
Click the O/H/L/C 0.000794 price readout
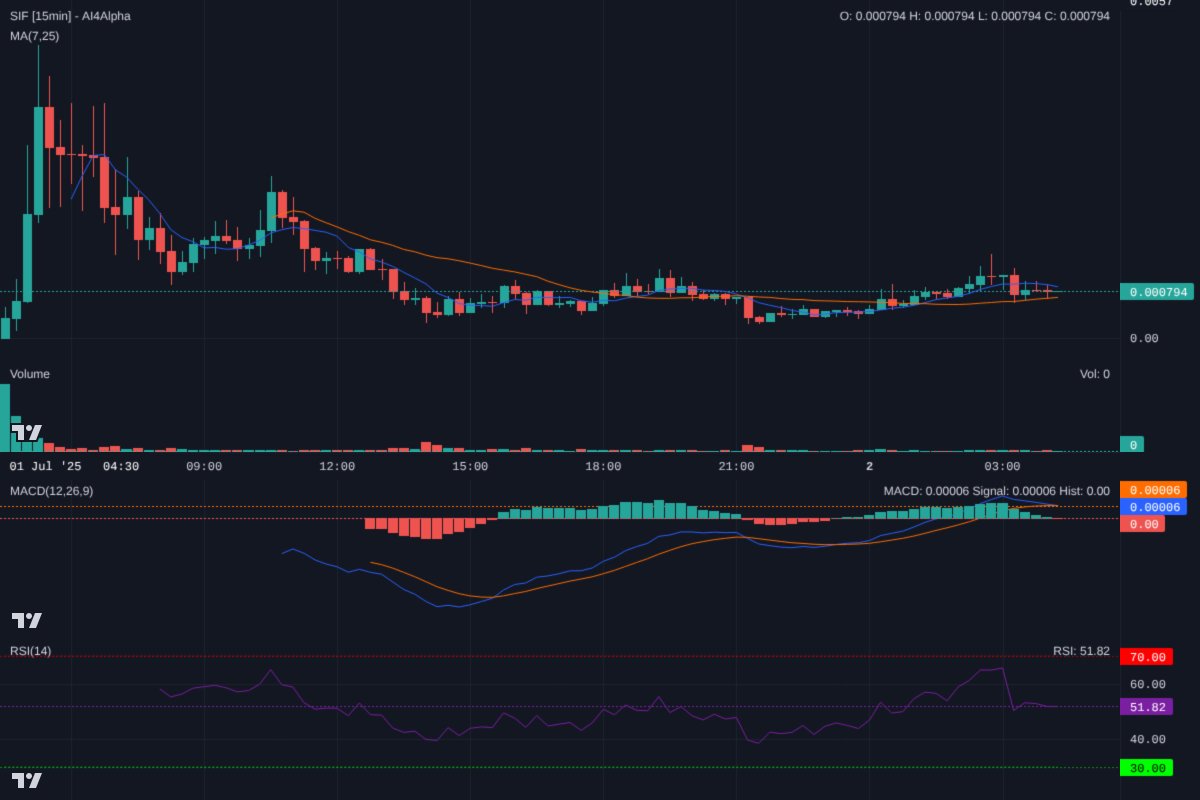[974, 16]
